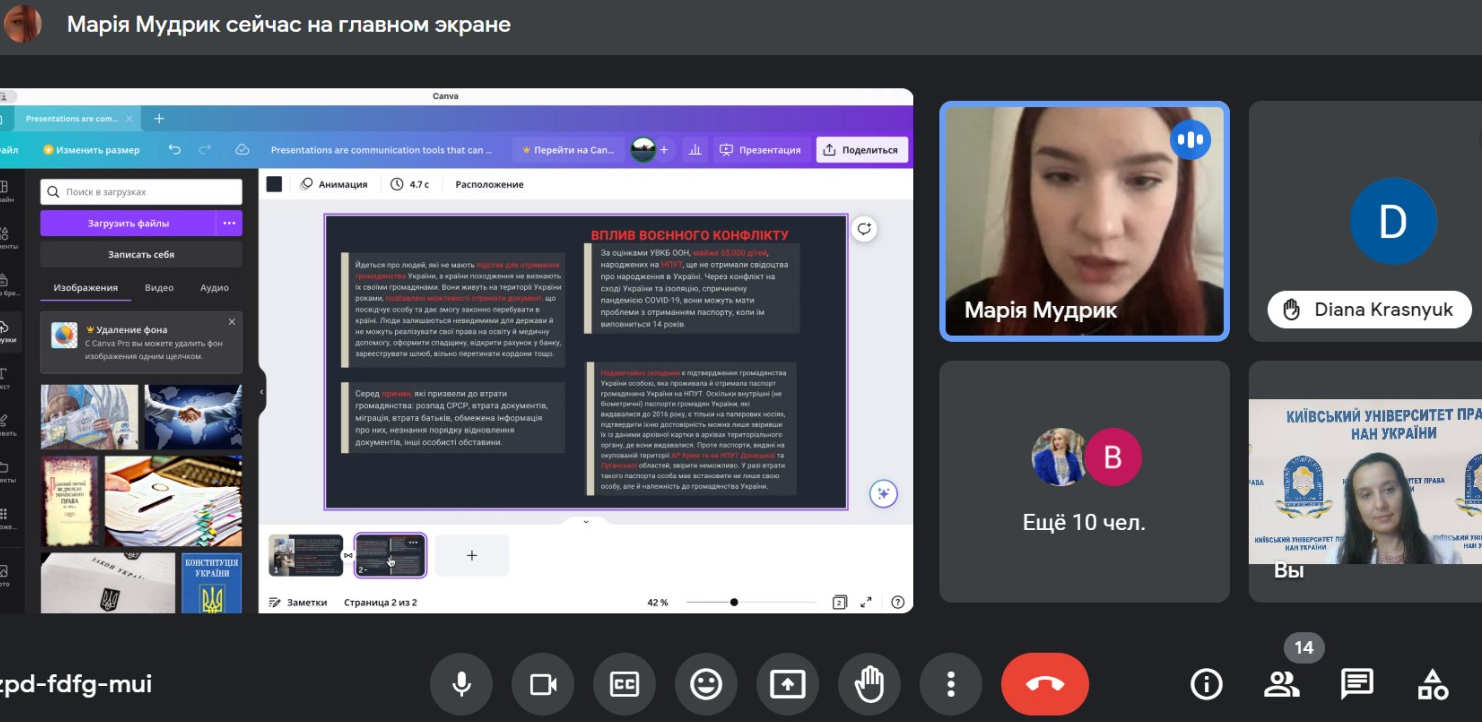Click the present screen icon
This screenshot has height=722, width=1482.
click(787, 684)
